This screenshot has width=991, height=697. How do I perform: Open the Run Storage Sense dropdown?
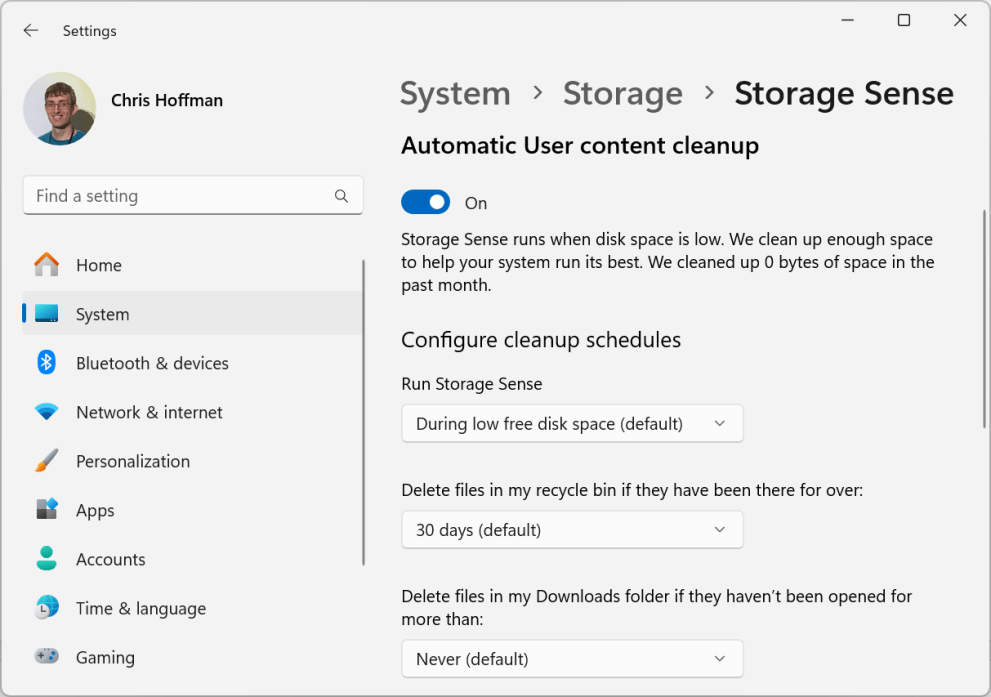pyautogui.click(x=572, y=423)
